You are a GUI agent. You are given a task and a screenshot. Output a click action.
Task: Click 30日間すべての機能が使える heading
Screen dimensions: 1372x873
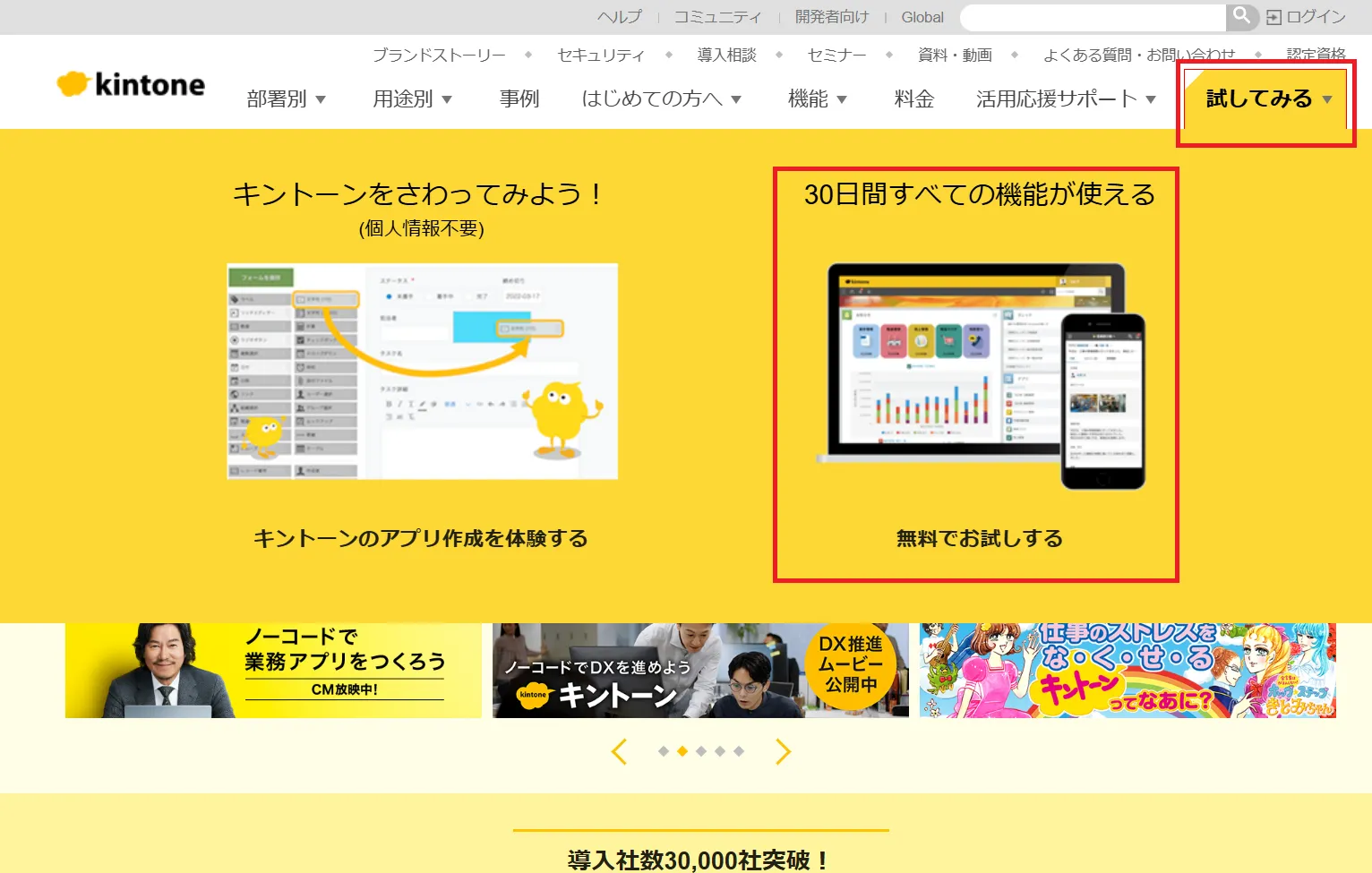click(980, 194)
